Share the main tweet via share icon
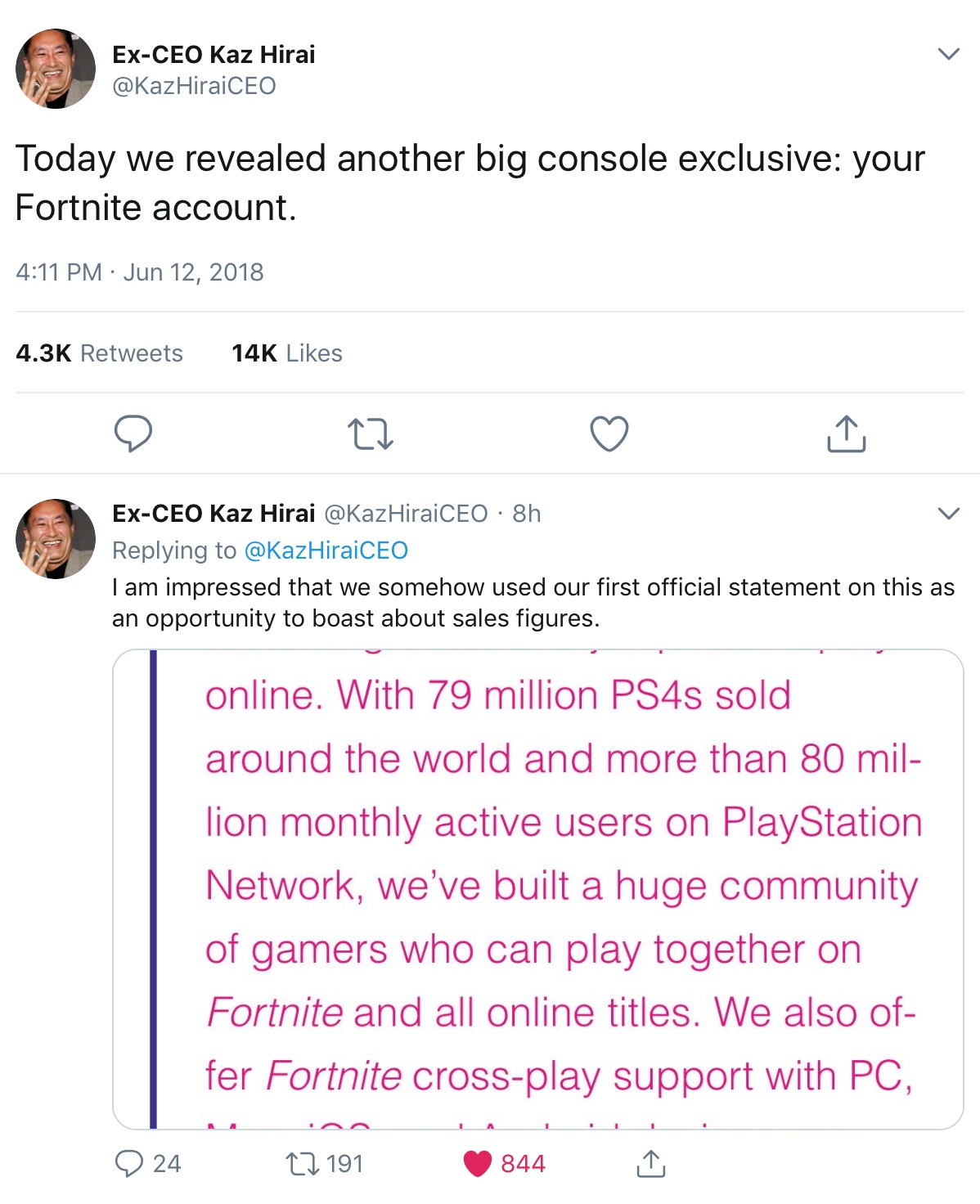 pyautogui.click(x=846, y=434)
